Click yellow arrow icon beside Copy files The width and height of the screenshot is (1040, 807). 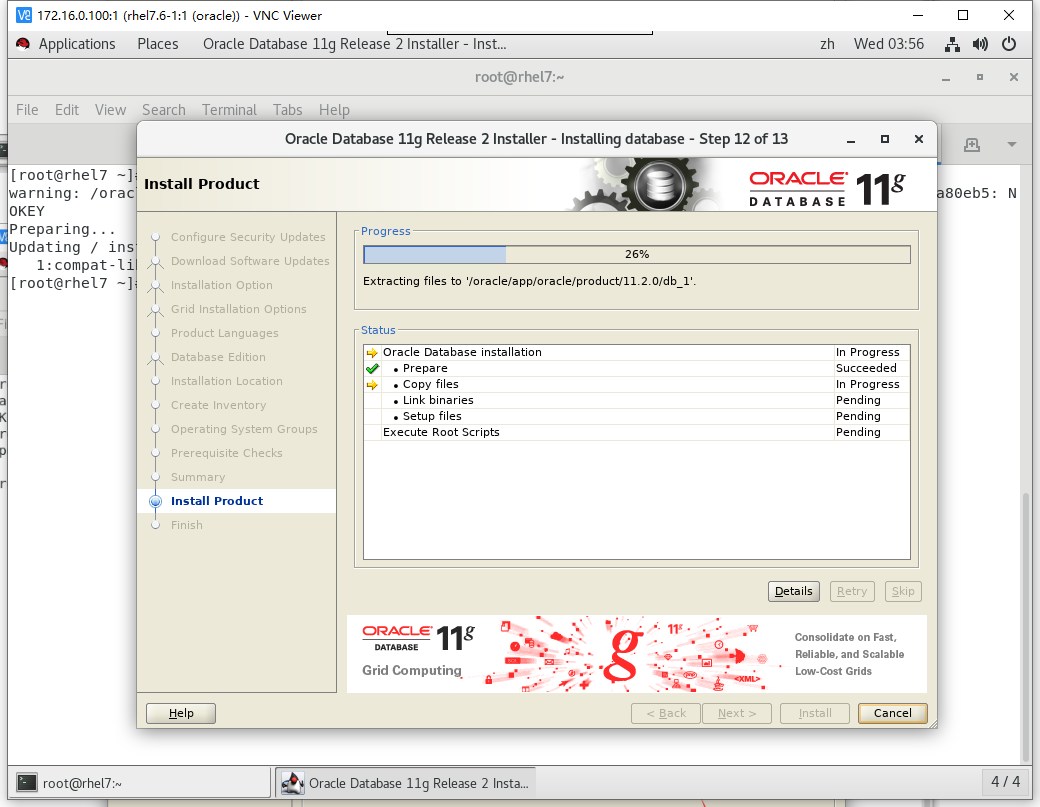coord(372,385)
